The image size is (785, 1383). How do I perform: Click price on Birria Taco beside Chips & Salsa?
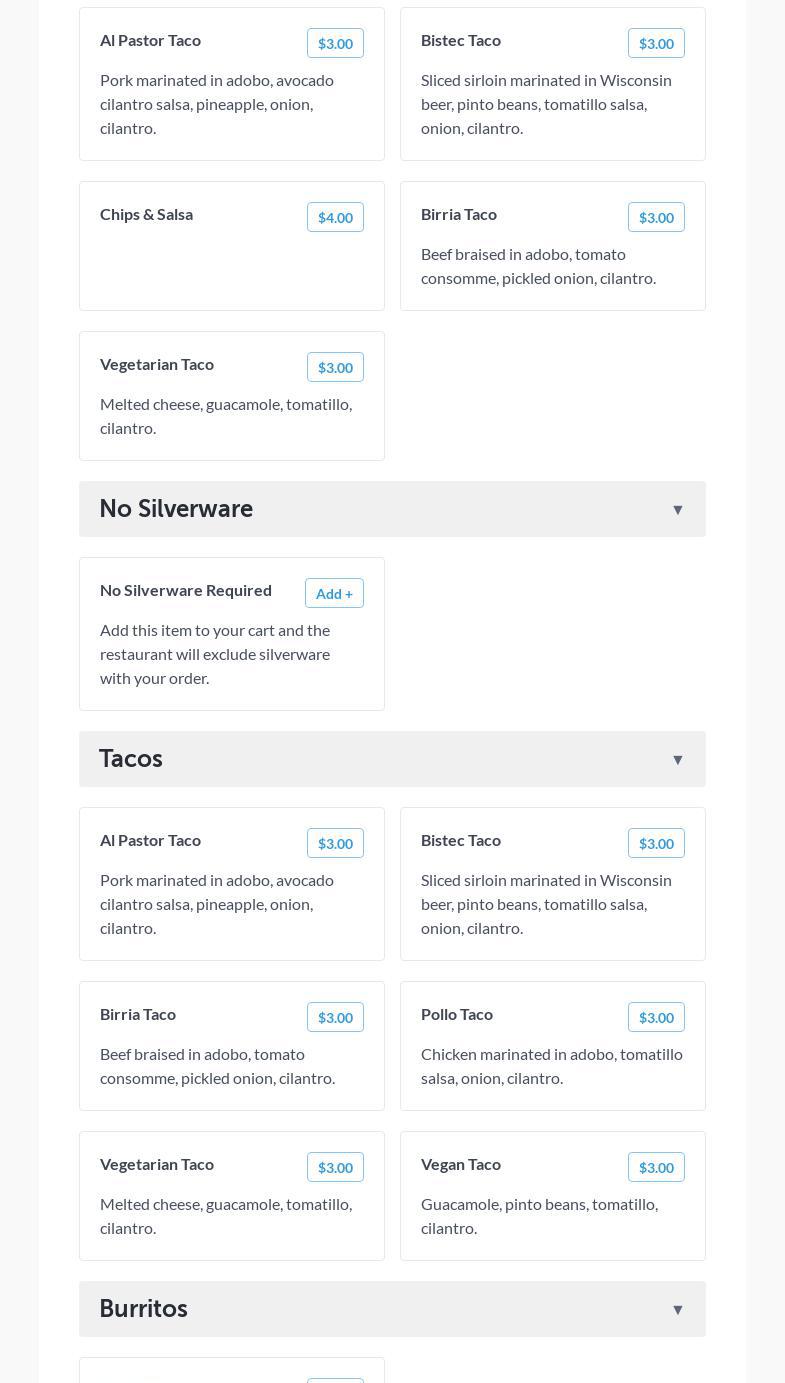pos(656,217)
